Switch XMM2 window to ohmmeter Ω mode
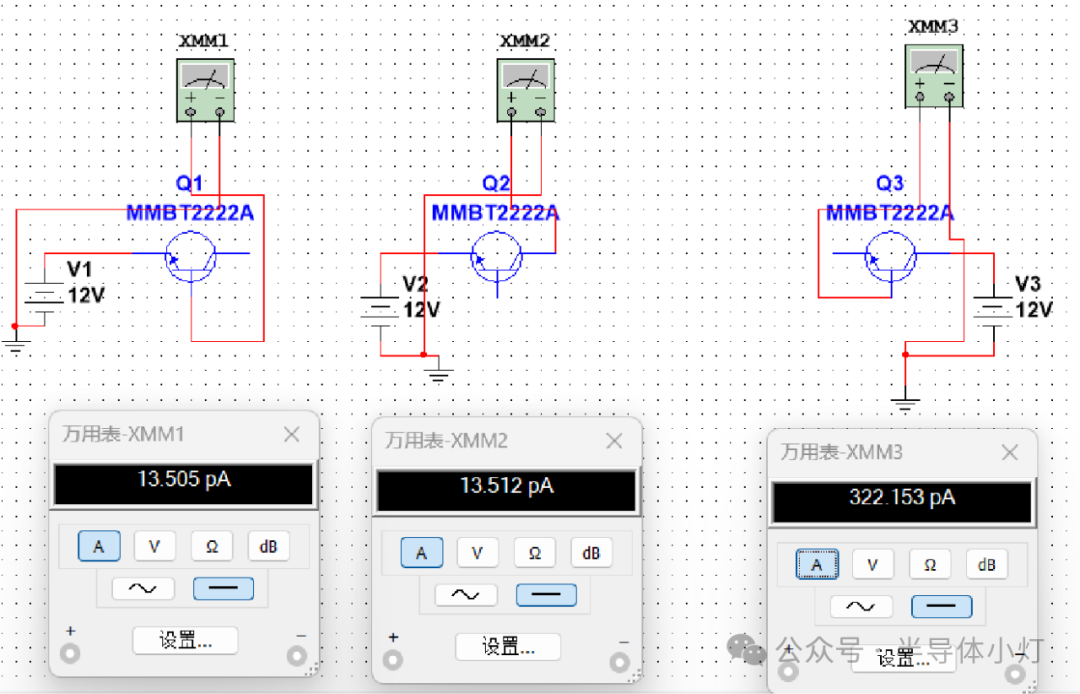 [x=534, y=553]
